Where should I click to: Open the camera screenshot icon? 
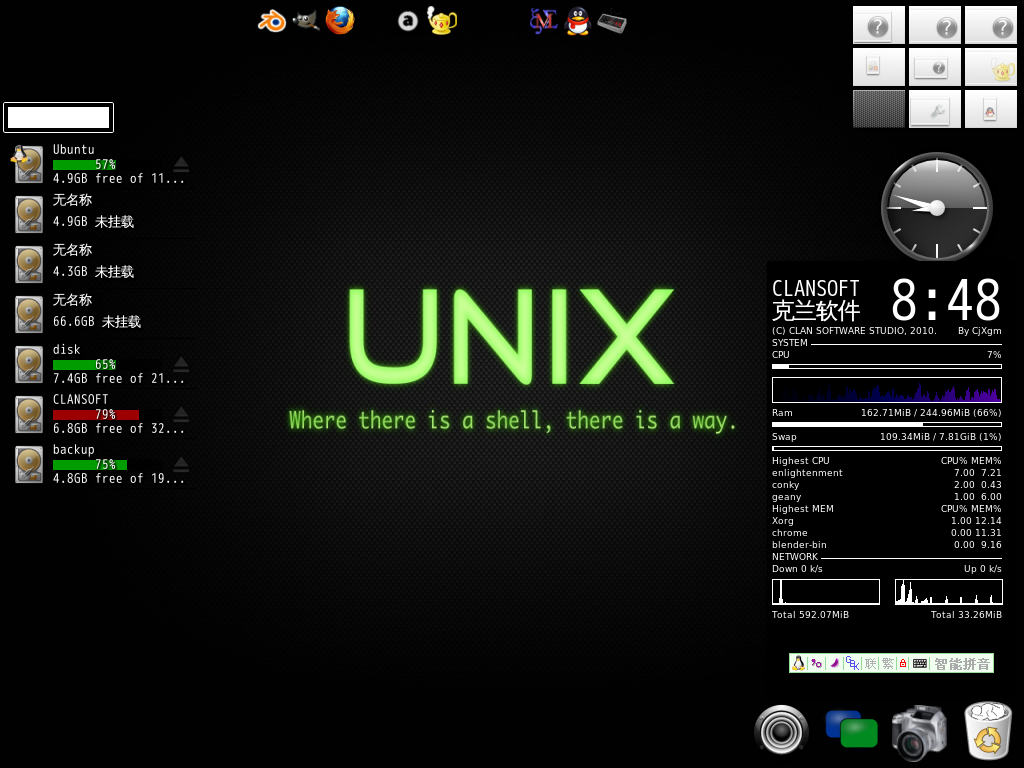click(920, 733)
